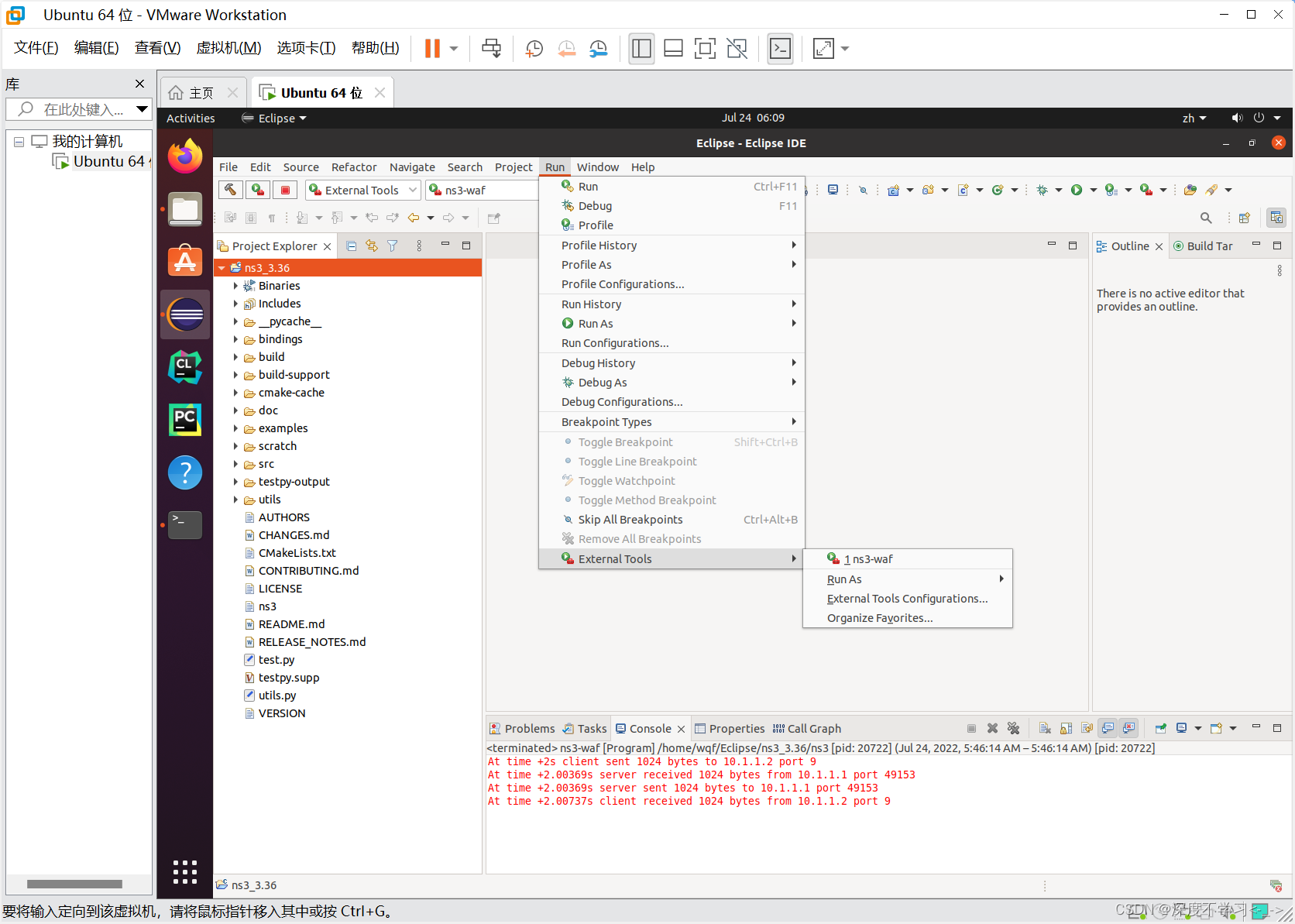
Task: Open the External Tools launch mode dropdown
Action: 363,190
